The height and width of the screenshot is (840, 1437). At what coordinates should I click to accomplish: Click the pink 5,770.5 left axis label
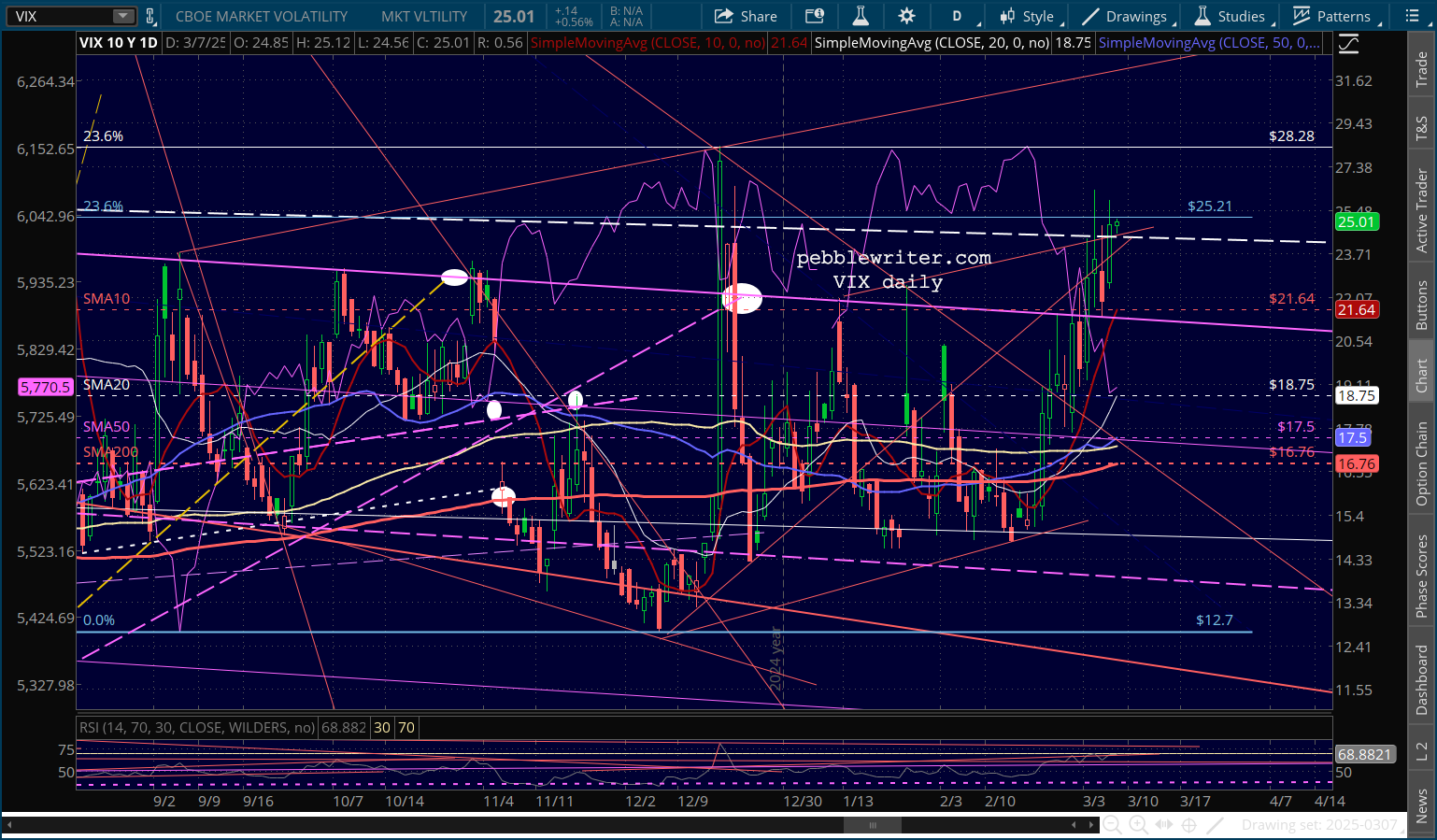tap(45, 387)
